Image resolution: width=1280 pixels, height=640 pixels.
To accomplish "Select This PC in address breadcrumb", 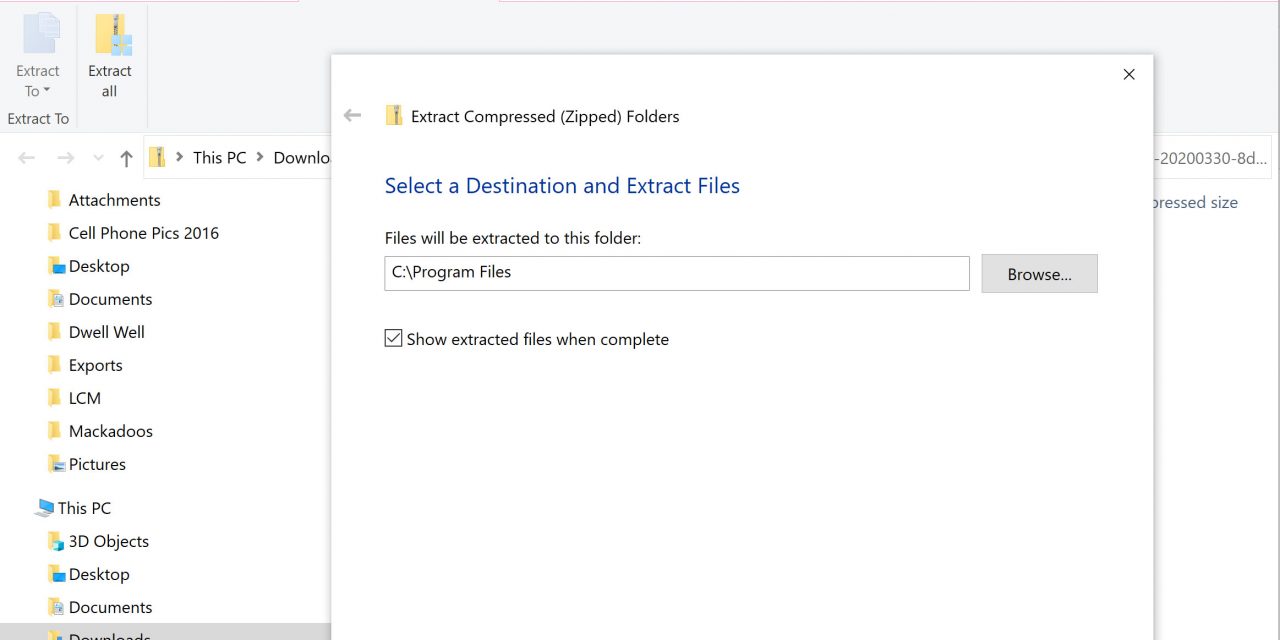I will point(219,157).
